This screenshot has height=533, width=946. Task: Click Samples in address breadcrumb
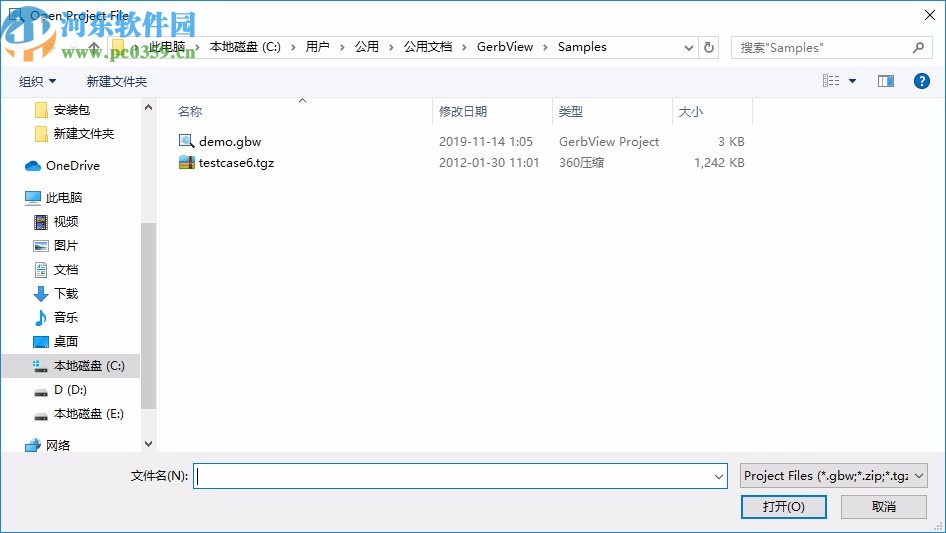(x=582, y=47)
